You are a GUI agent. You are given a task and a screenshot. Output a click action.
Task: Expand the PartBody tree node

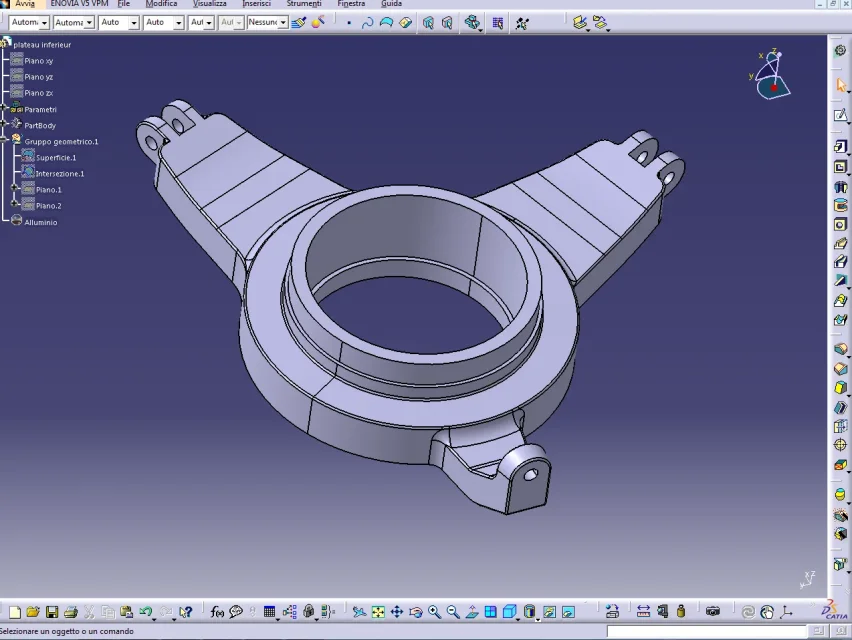coord(4,124)
